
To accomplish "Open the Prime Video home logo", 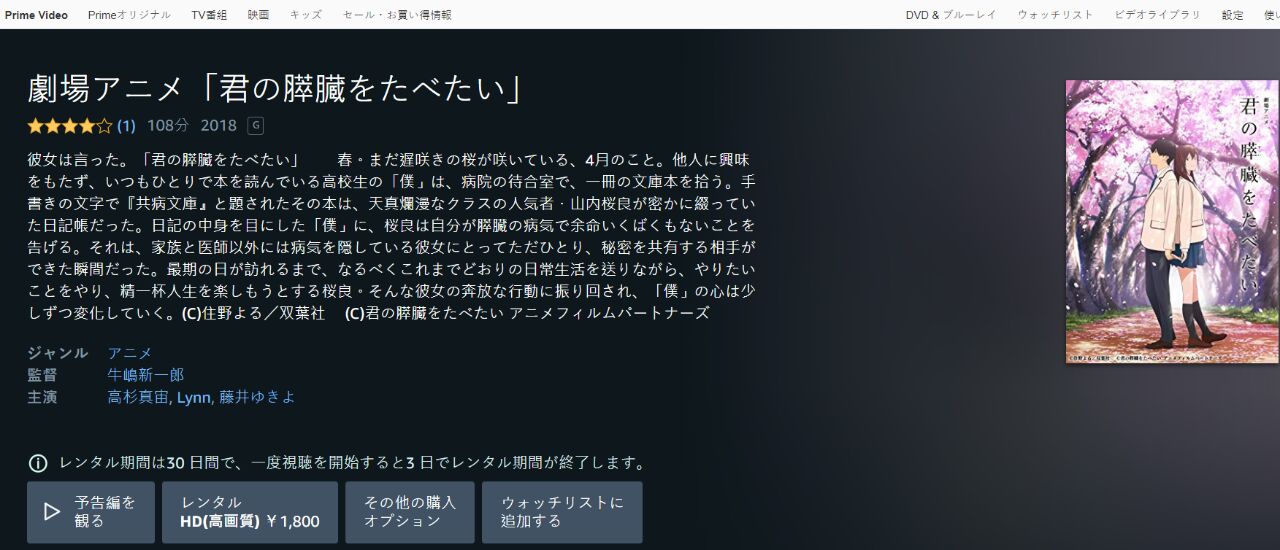I will pos(36,15).
